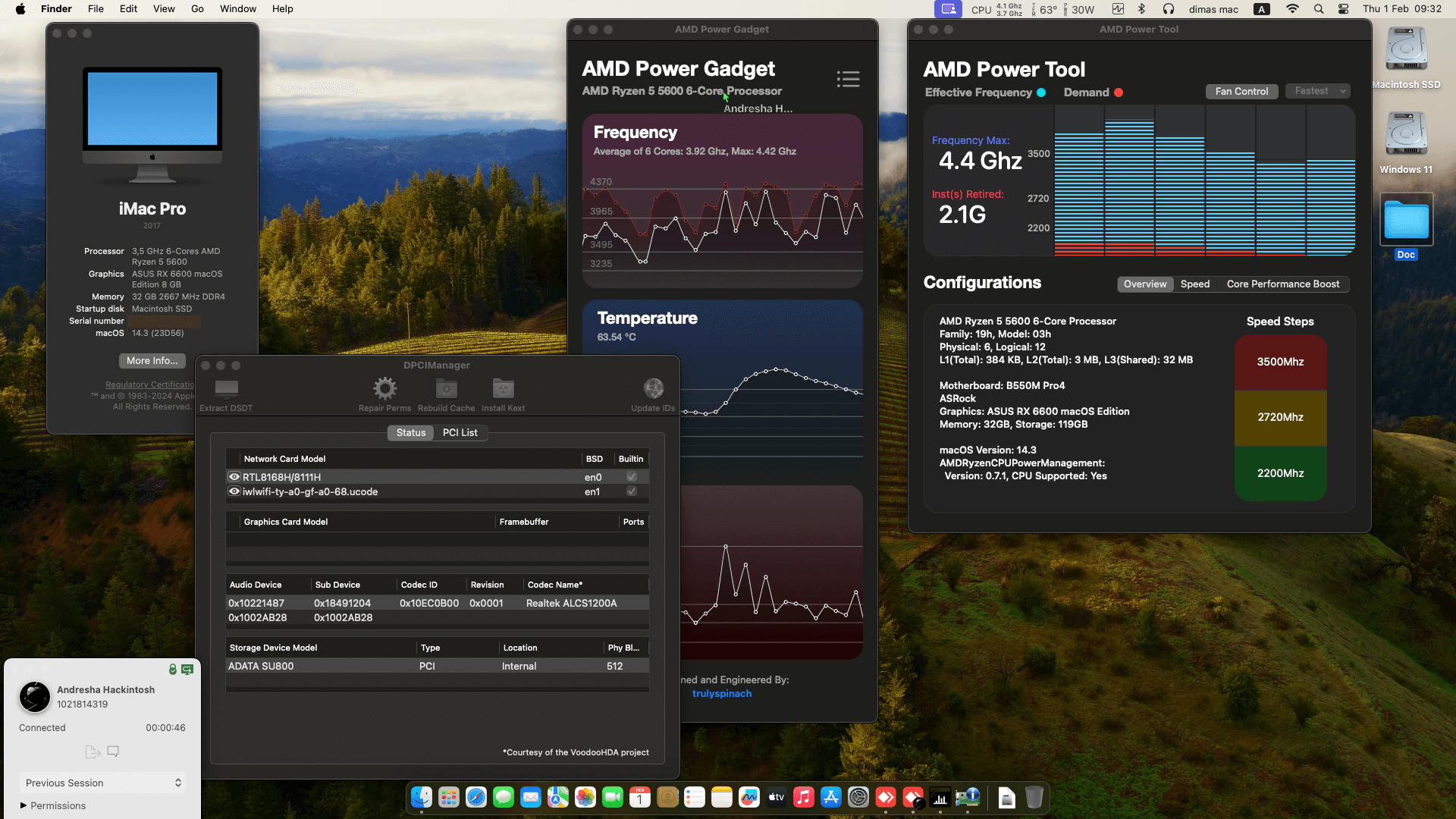Open Macintosh SSD drive on desktop
The height and width of the screenshot is (819, 1456).
[x=1406, y=58]
